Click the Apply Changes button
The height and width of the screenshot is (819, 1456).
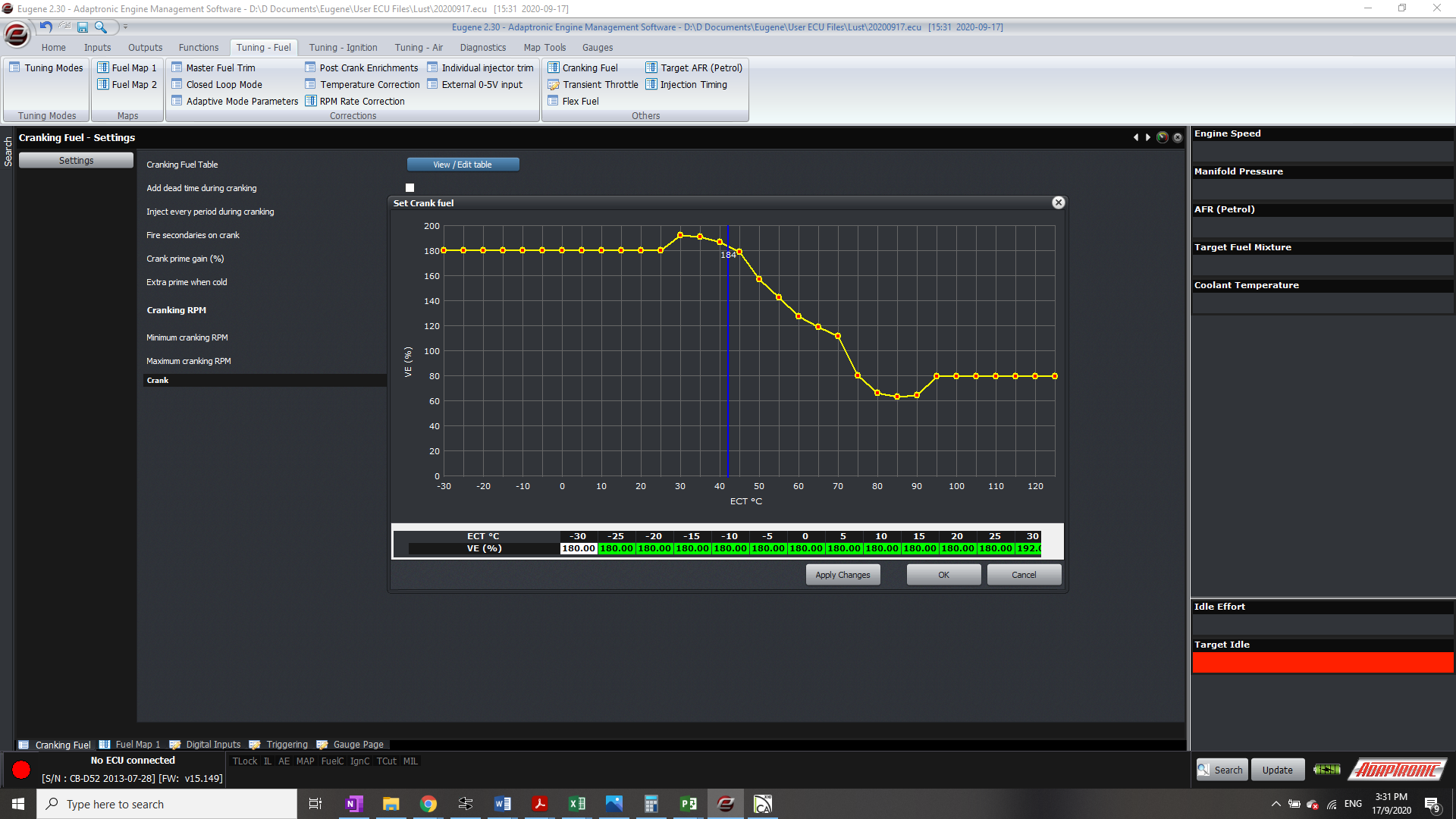pyautogui.click(x=843, y=575)
